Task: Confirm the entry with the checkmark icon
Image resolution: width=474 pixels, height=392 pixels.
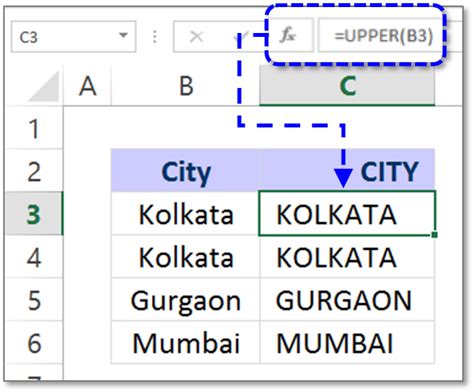Action: tap(241, 37)
